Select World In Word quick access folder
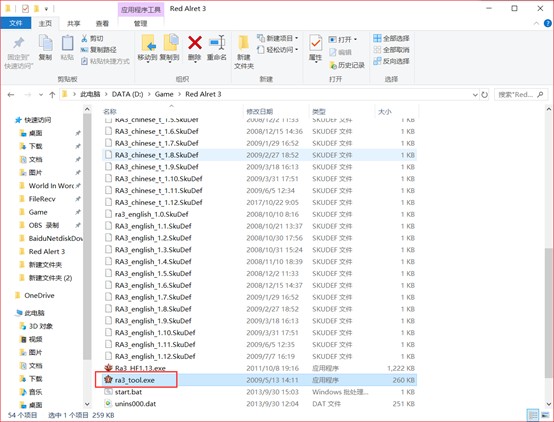This screenshot has width=554, height=422. [x=51, y=186]
